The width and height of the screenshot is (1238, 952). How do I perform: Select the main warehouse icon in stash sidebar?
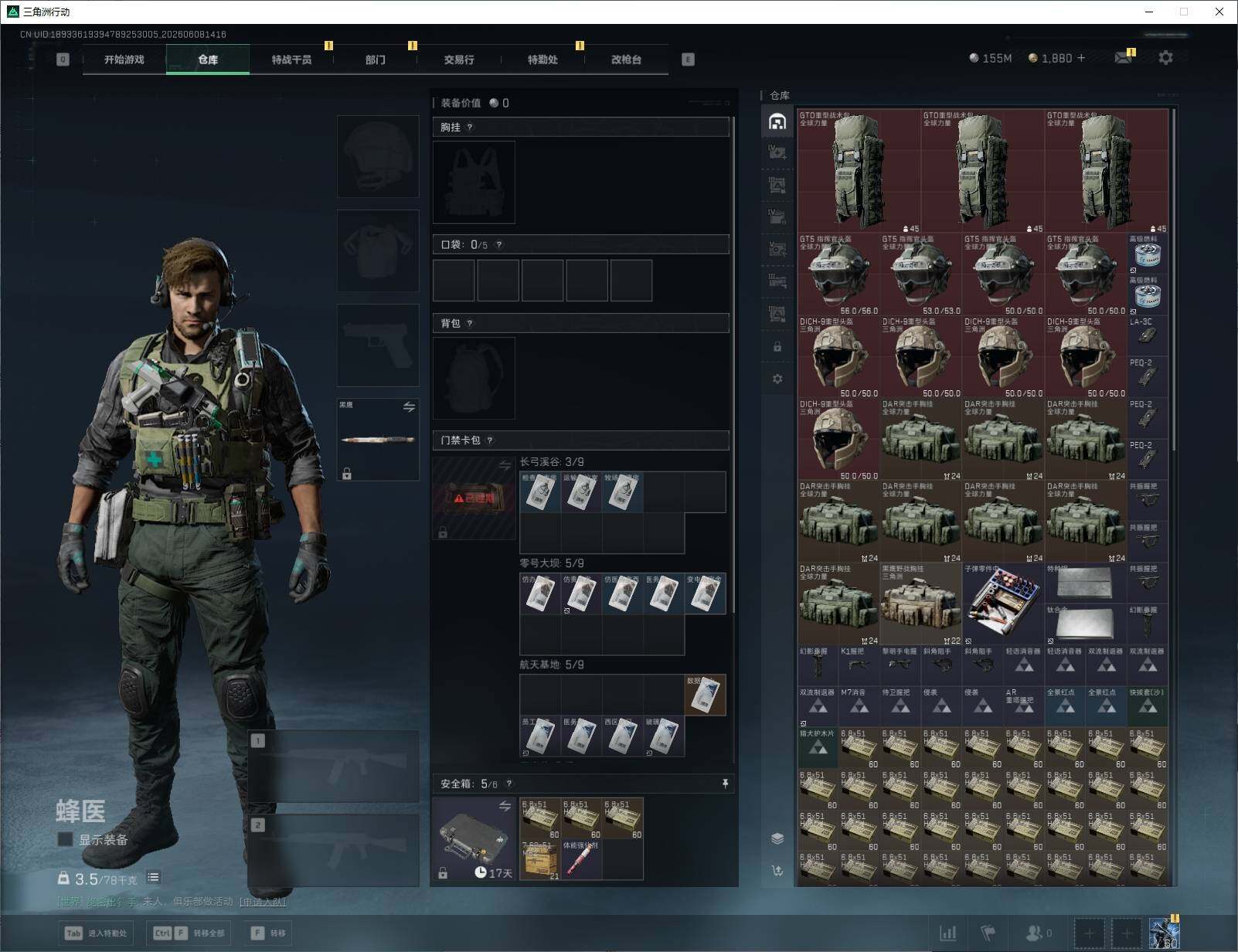tap(777, 122)
